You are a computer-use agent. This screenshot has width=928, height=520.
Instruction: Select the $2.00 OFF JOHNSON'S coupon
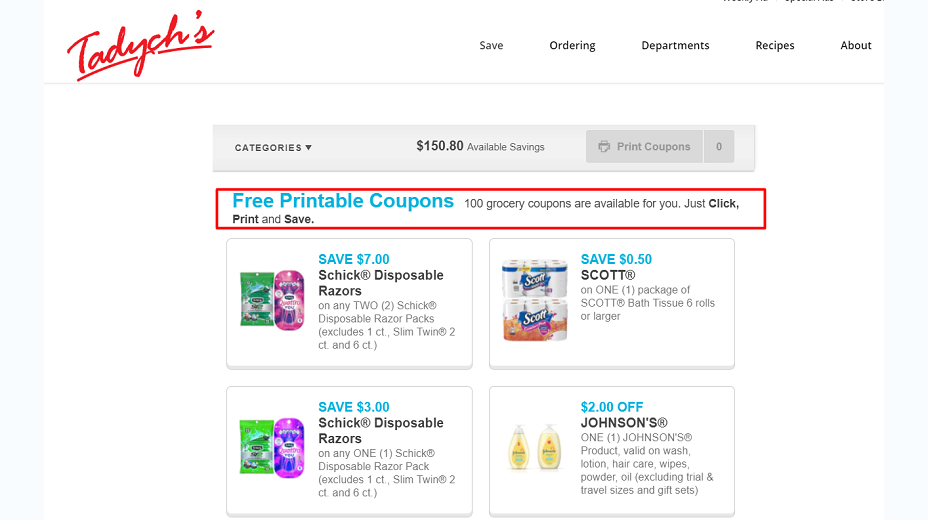[x=612, y=451]
